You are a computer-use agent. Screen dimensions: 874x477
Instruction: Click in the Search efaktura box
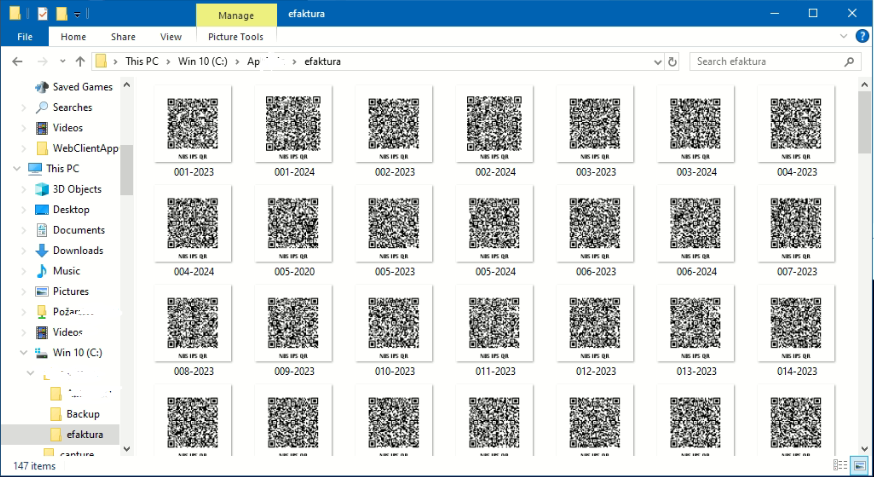(x=770, y=62)
